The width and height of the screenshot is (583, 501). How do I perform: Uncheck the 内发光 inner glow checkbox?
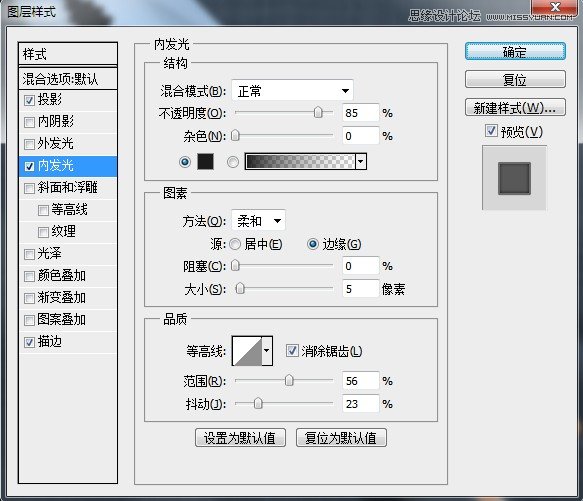pyautogui.click(x=29, y=166)
